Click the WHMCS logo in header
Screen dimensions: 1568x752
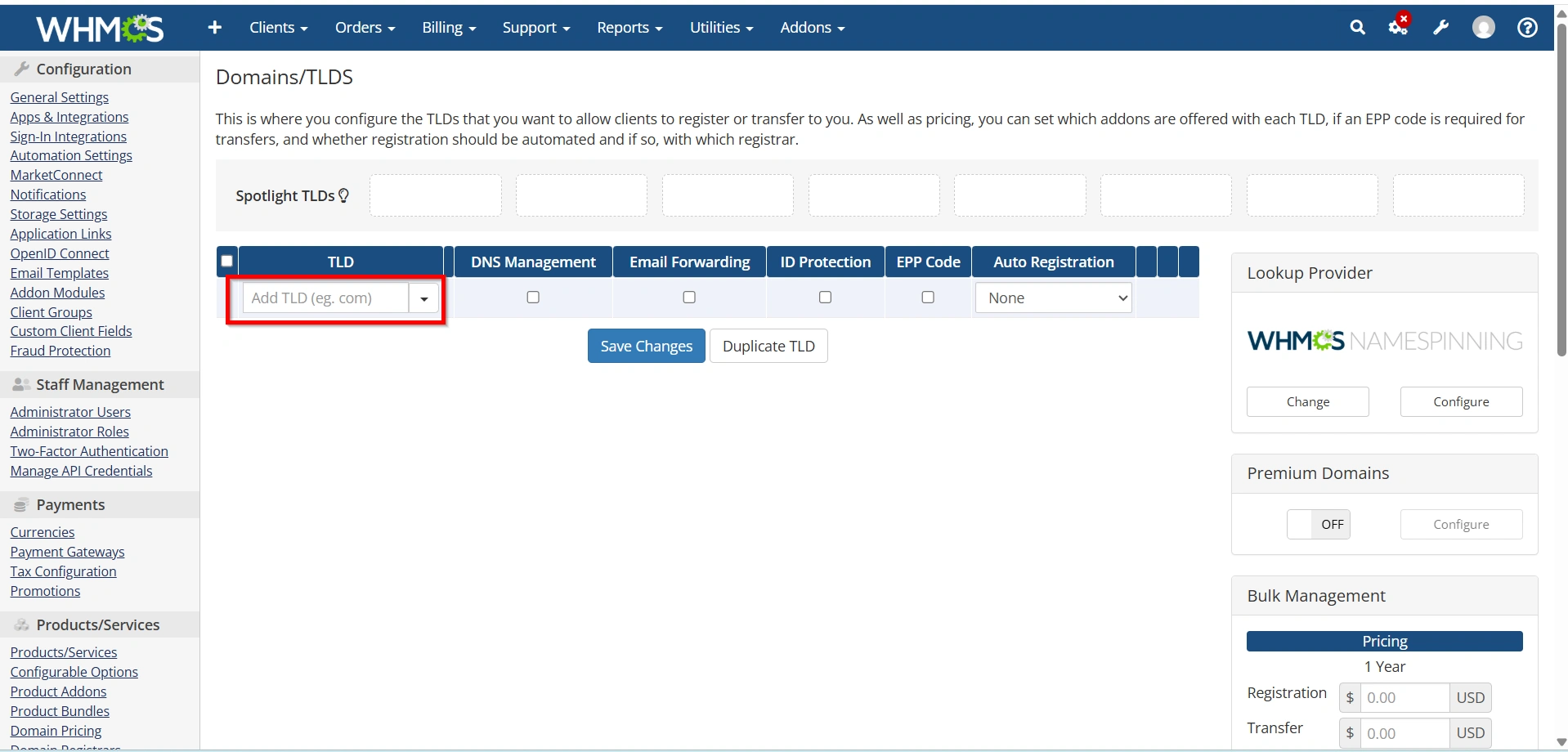[x=100, y=29]
